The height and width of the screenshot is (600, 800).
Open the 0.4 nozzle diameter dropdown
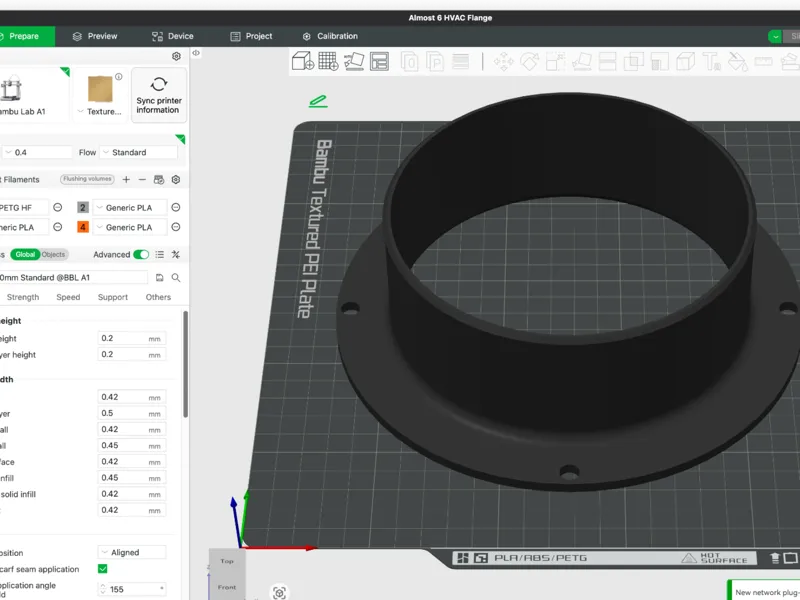coord(37,152)
